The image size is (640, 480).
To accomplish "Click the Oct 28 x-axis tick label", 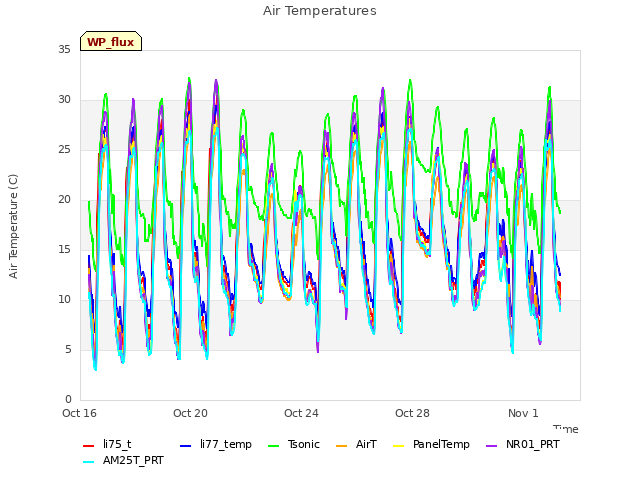I will 412,413.
